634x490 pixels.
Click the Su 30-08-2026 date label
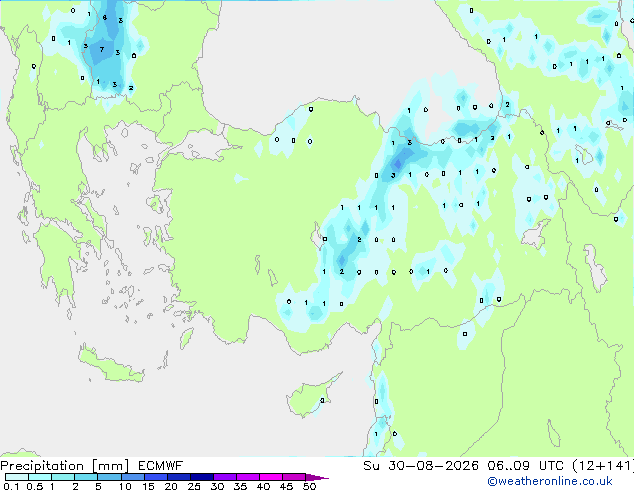[421, 466]
